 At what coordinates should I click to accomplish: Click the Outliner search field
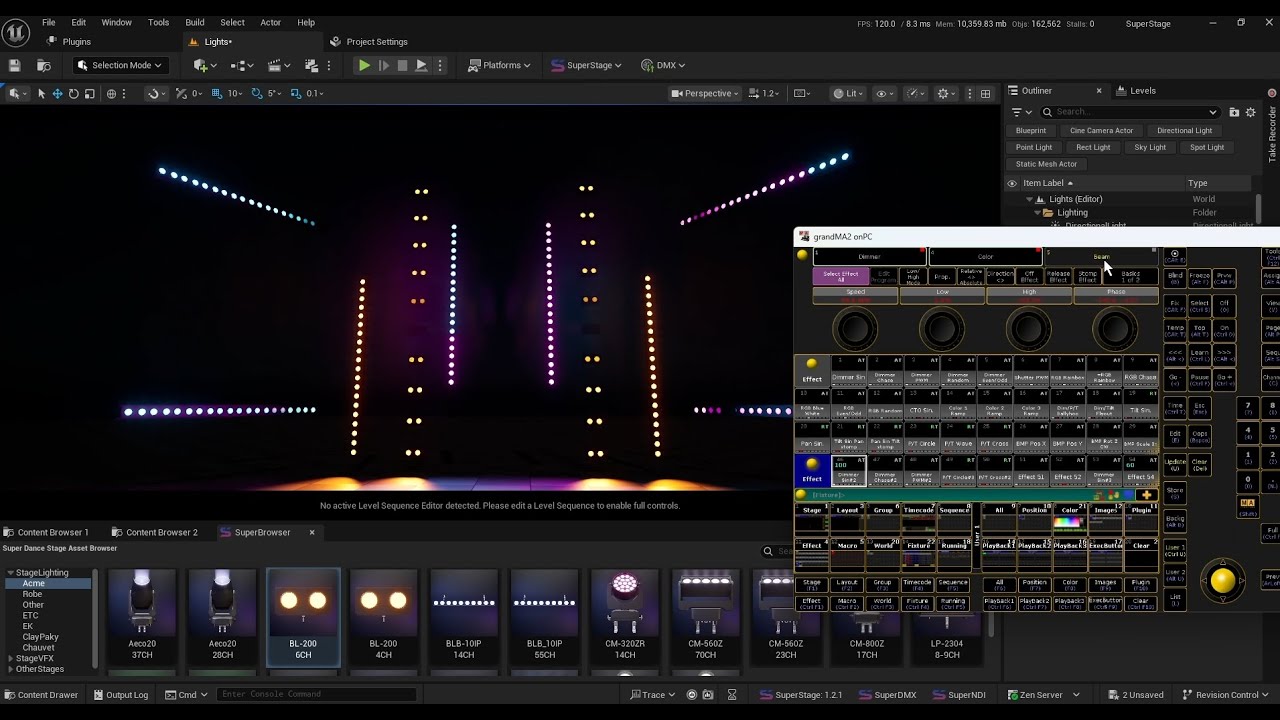tap(1130, 112)
